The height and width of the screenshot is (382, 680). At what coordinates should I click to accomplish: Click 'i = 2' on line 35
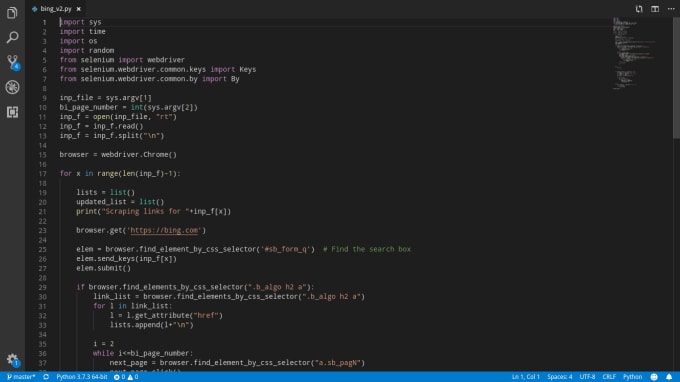(103, 344)
